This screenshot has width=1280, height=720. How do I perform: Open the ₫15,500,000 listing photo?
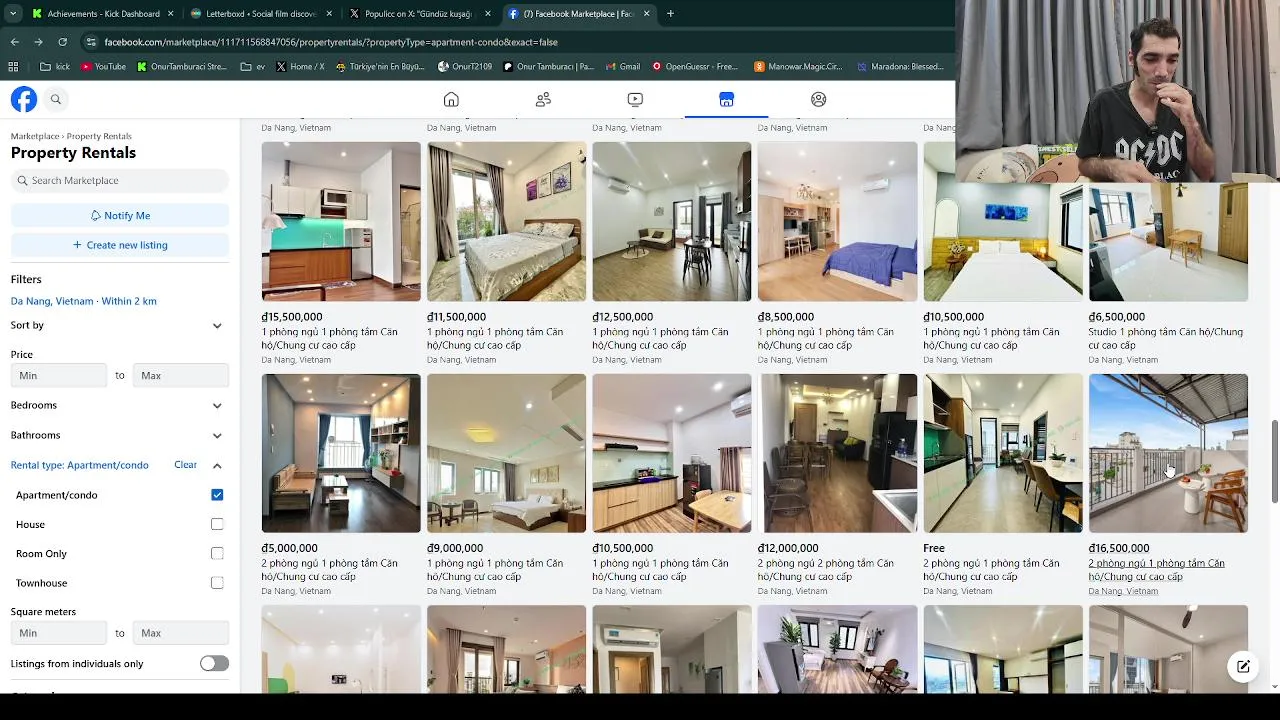(x=341, y=221)
